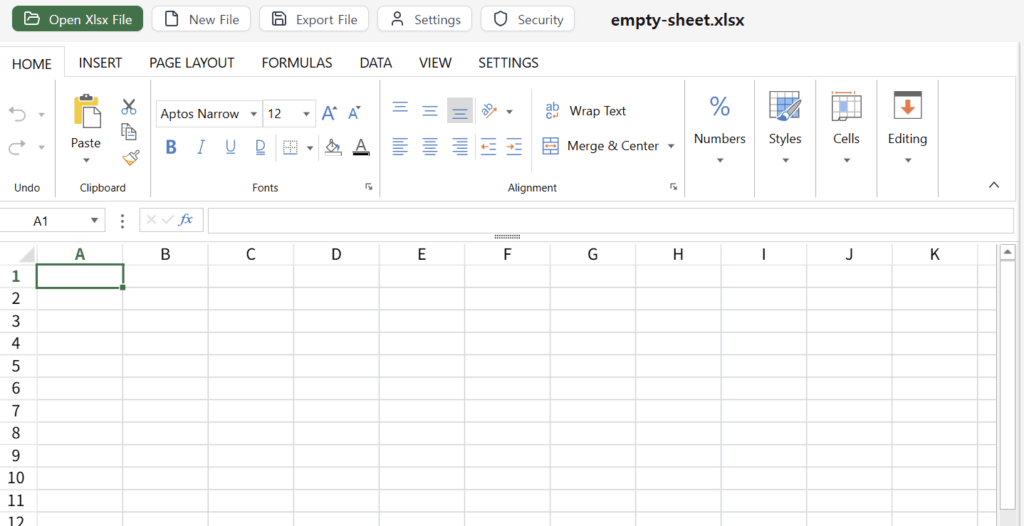Click the Open Xlsx File button

pos(78,19)
